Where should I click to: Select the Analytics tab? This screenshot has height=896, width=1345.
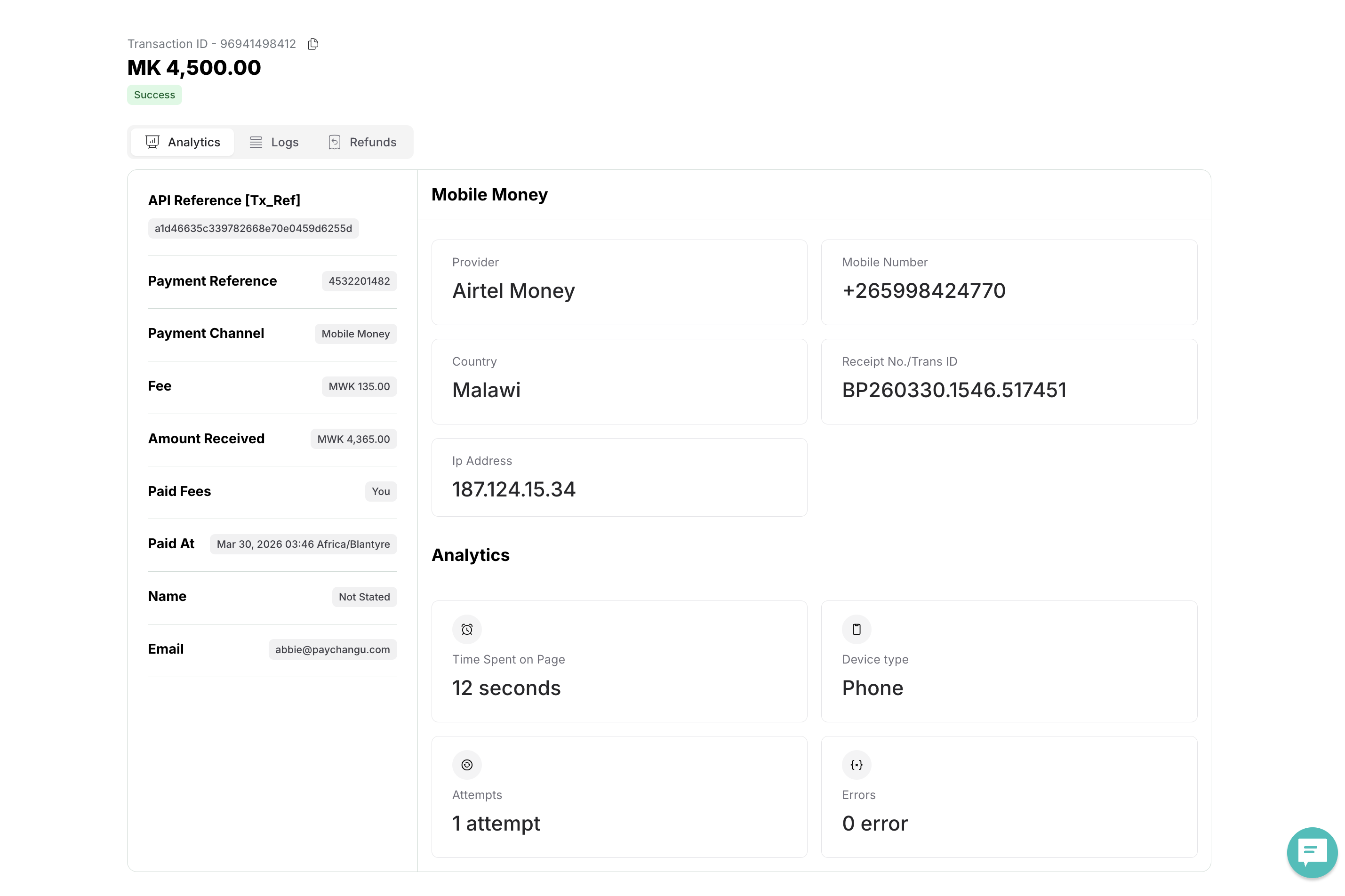(x=183, y=142)
